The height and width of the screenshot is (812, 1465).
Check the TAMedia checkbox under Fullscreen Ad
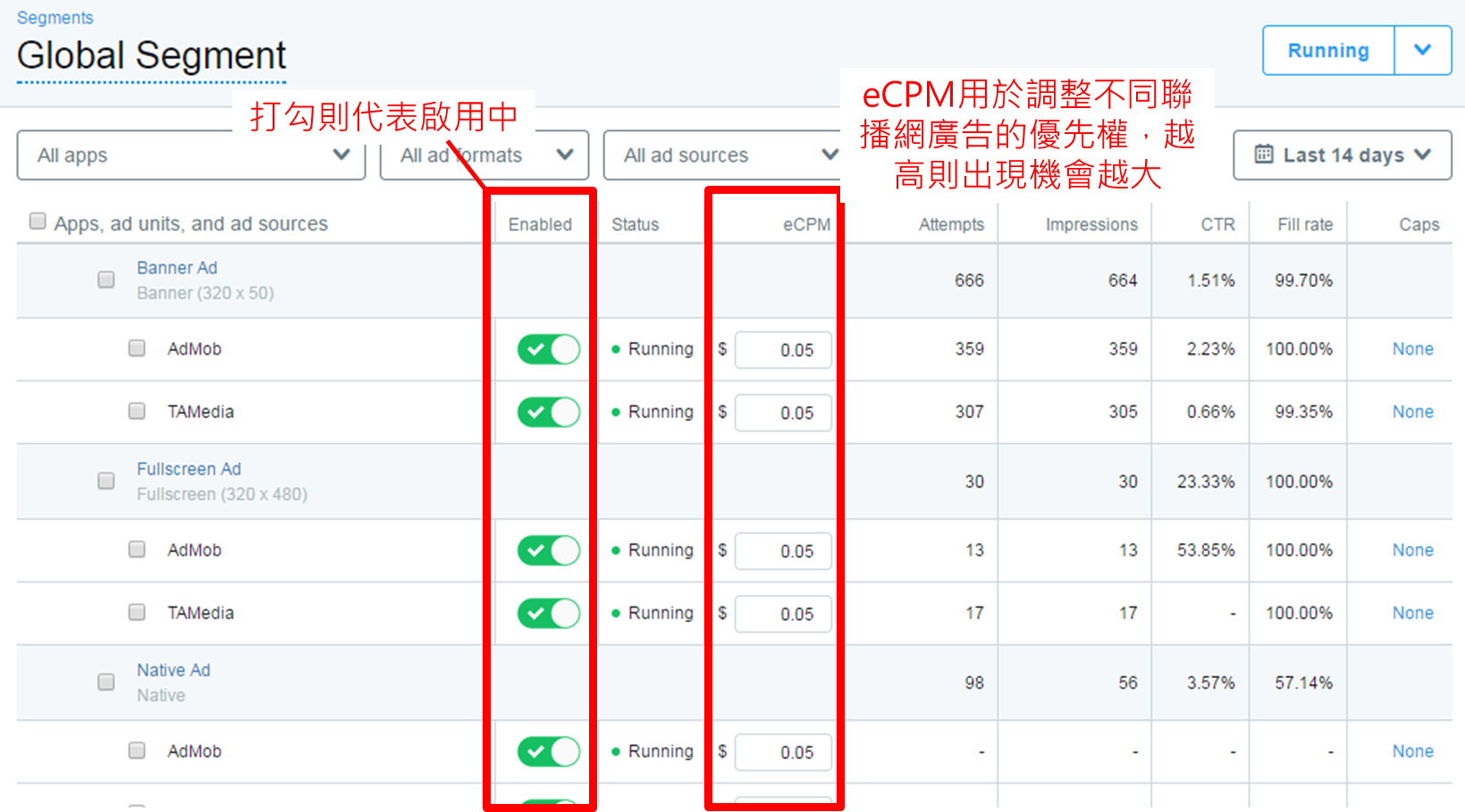137,612
